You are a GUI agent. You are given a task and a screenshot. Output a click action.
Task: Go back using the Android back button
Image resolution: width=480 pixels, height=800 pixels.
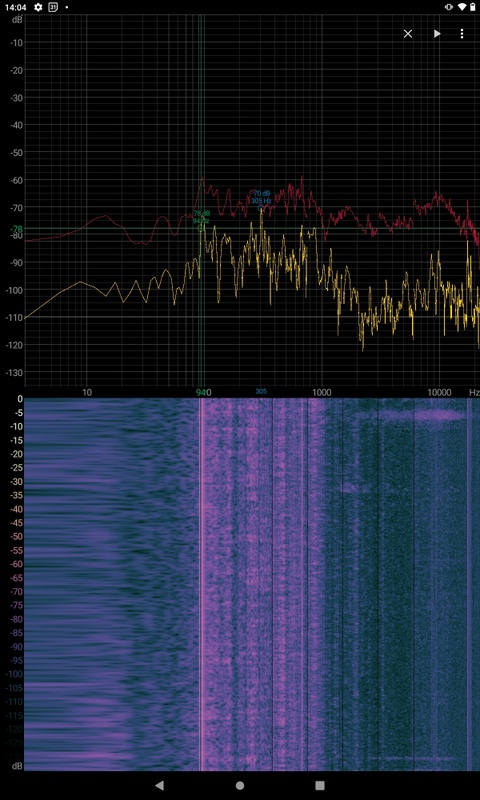[x=159, y=785]
